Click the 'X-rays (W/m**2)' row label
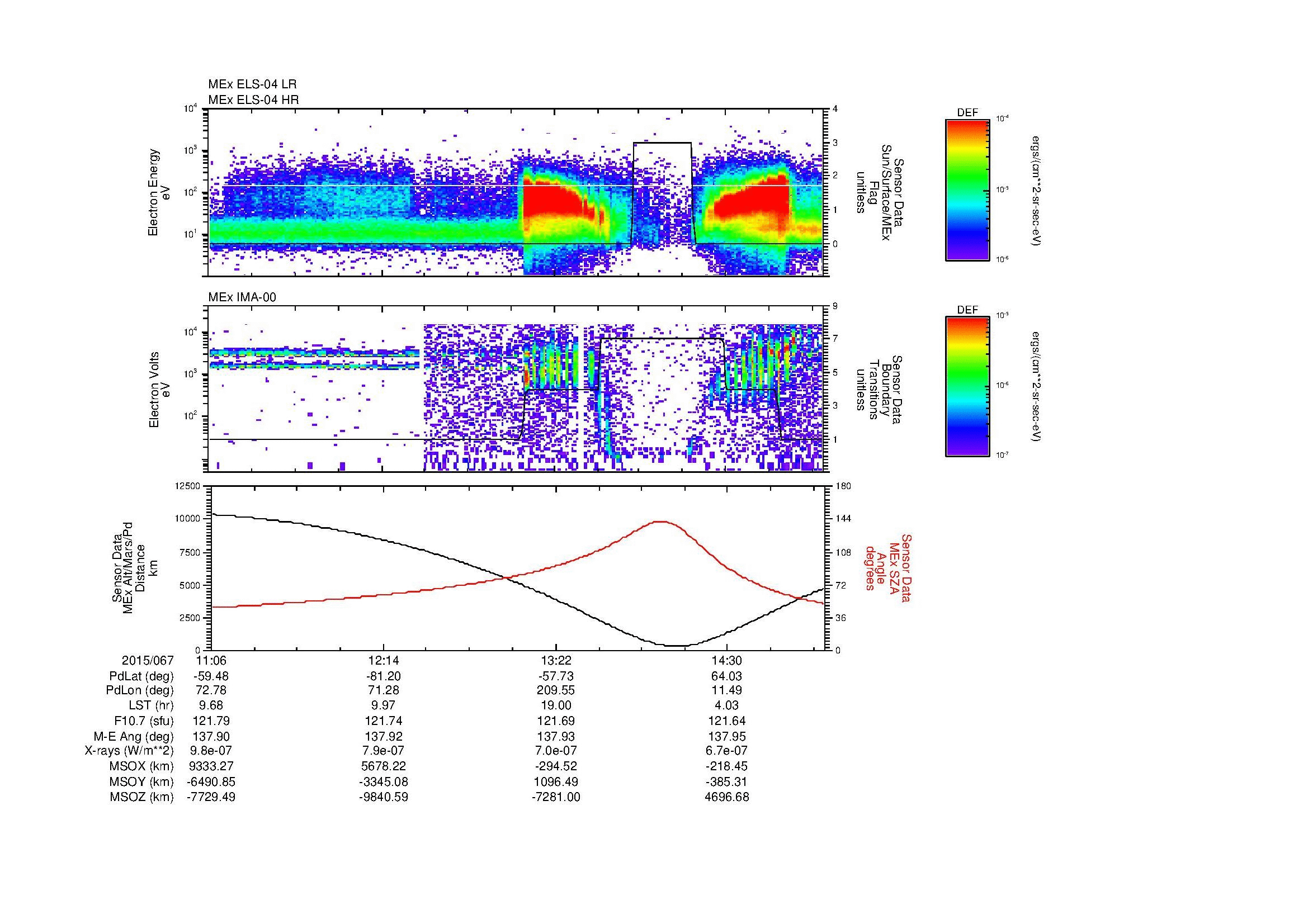Image resolution: width=1308 pixels, height=924 pixels. coord(129,751)
